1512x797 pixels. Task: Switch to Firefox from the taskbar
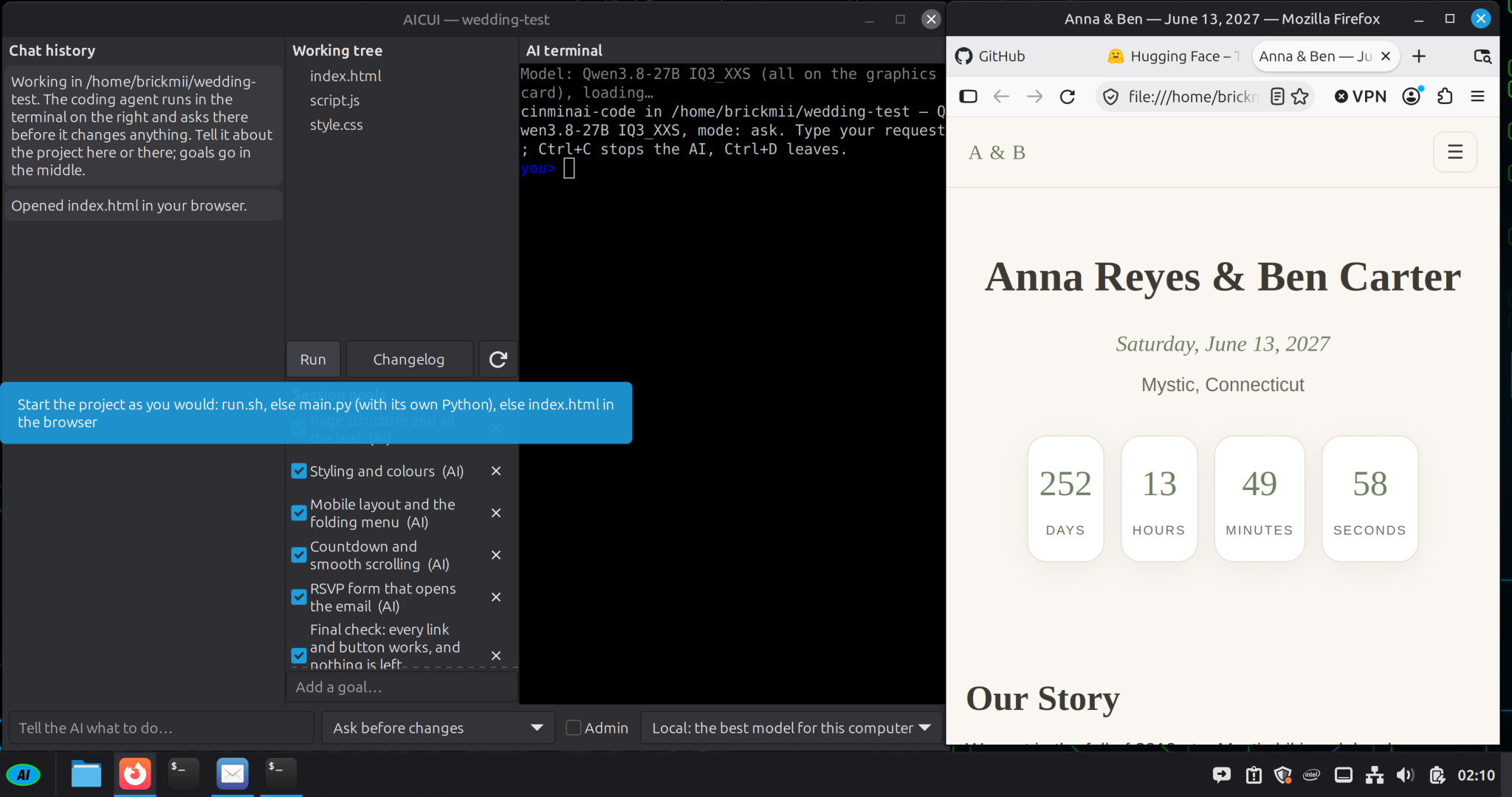tap(135, 774)
